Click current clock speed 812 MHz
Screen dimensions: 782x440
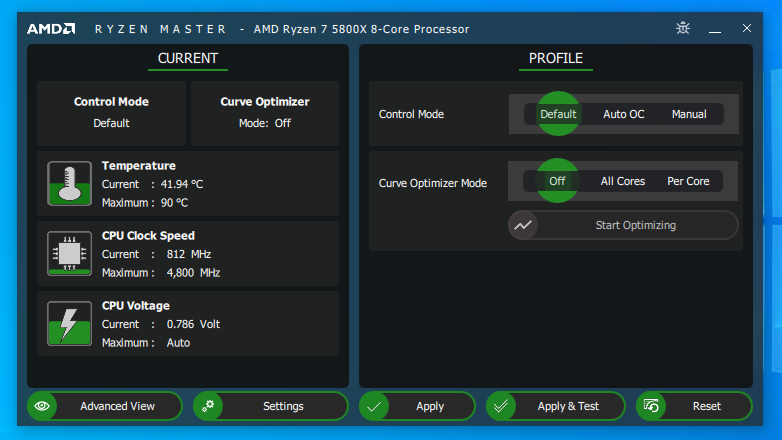189,254
